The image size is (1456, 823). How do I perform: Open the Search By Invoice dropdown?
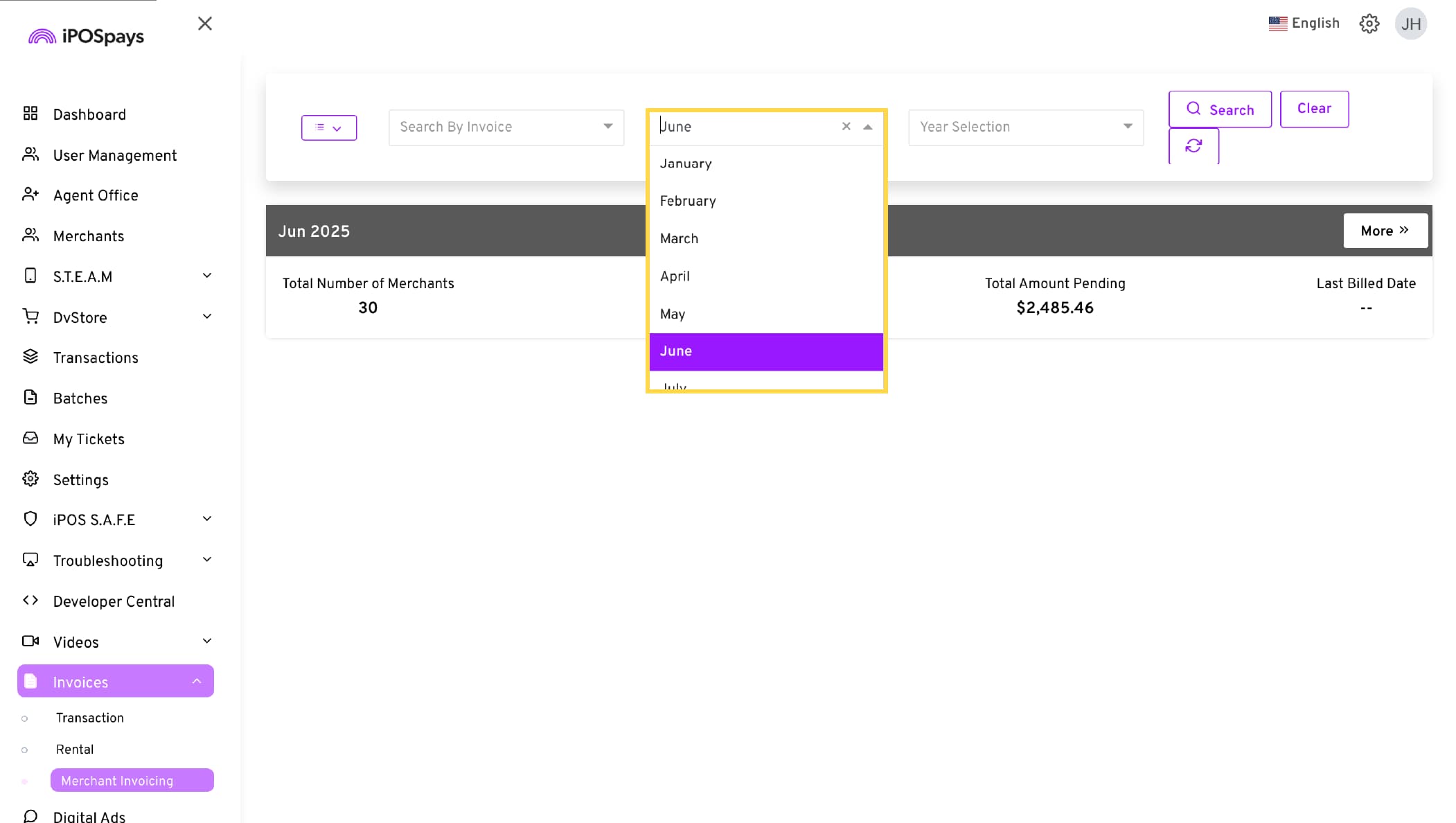tap(506, 127)
